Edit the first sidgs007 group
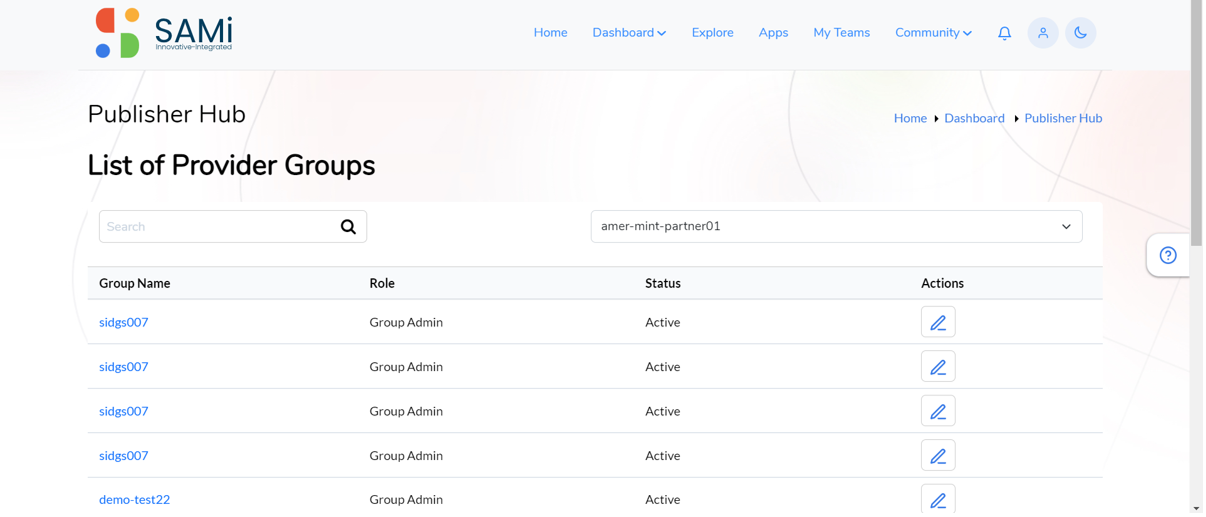1206x517 pixels. [x=938, y=322]
